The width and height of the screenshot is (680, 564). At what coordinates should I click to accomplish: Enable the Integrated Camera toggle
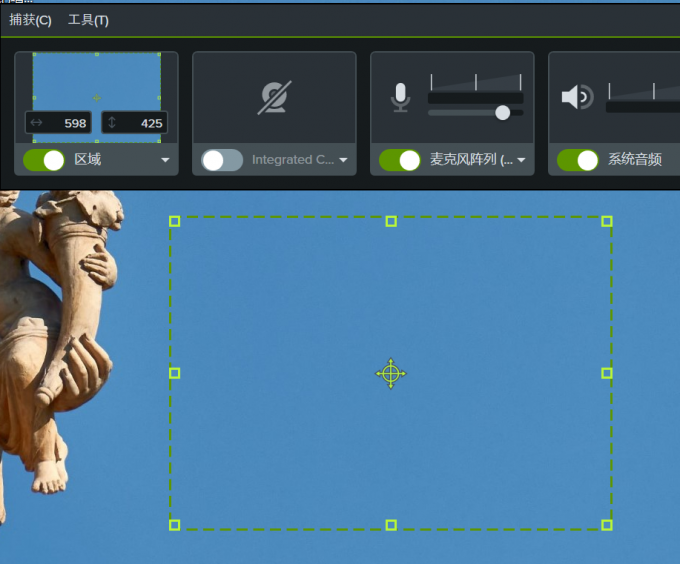coord(222,160)
